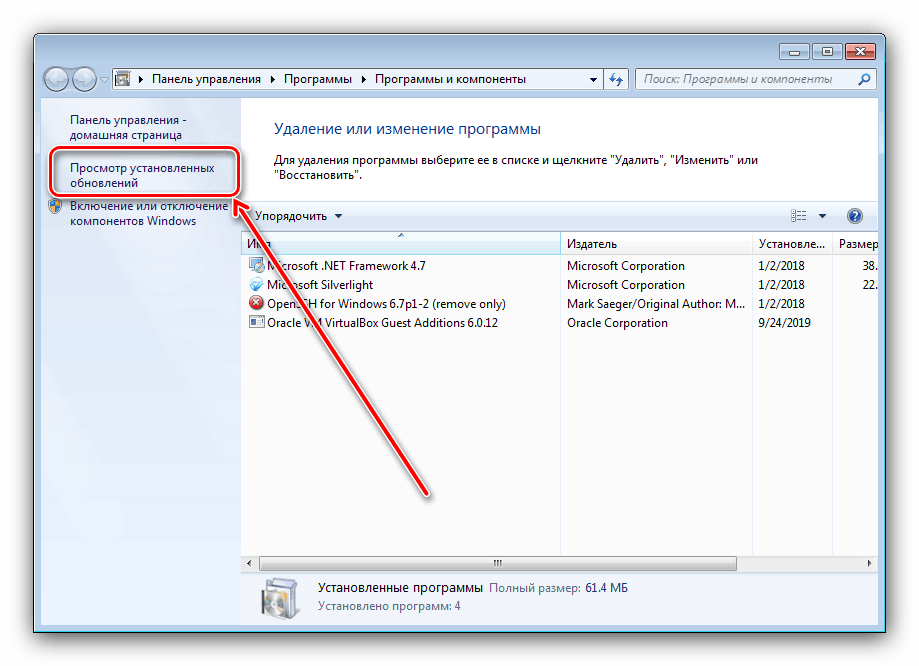The image size is (919, 666).
Task: Click 'Oracle Corporation' publisher cell
Action: click(x=617, y=323)
